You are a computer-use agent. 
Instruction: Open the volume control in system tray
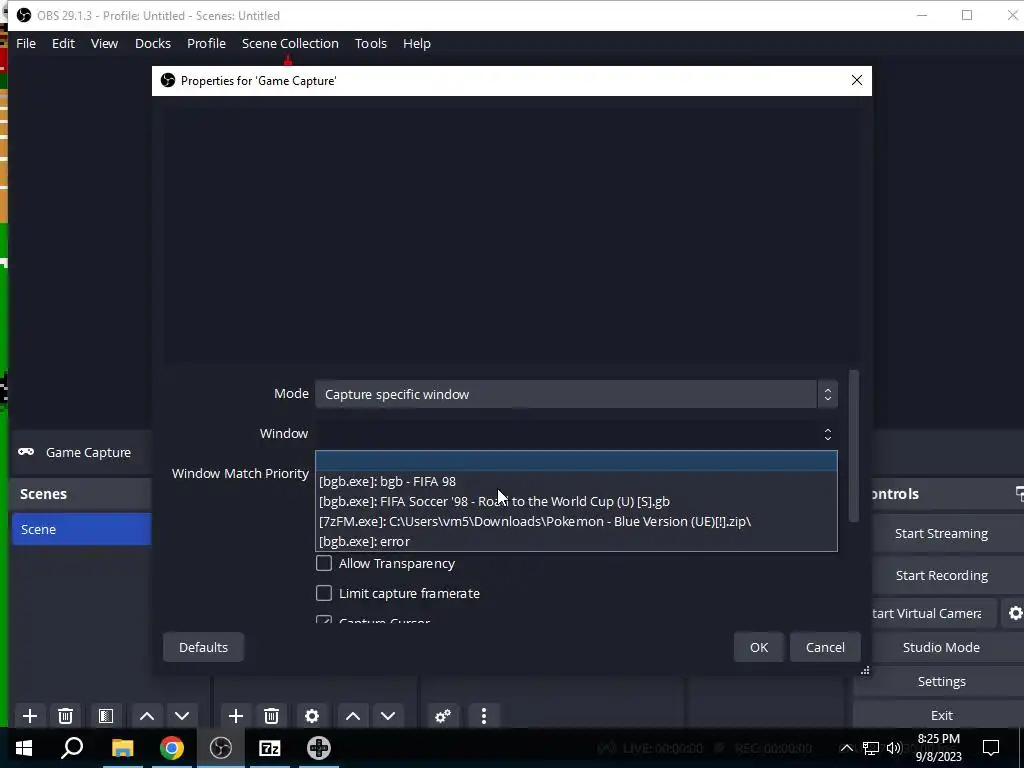click(x=894, y=748)
